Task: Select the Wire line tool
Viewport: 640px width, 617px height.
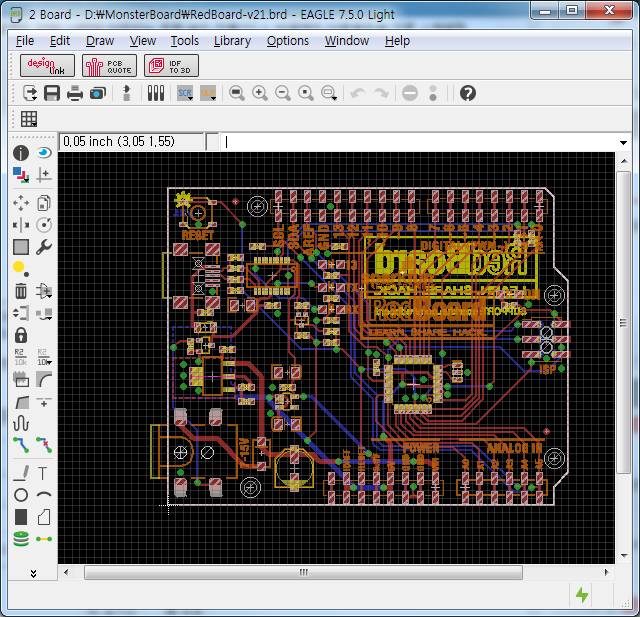Action: click(21, 473)
